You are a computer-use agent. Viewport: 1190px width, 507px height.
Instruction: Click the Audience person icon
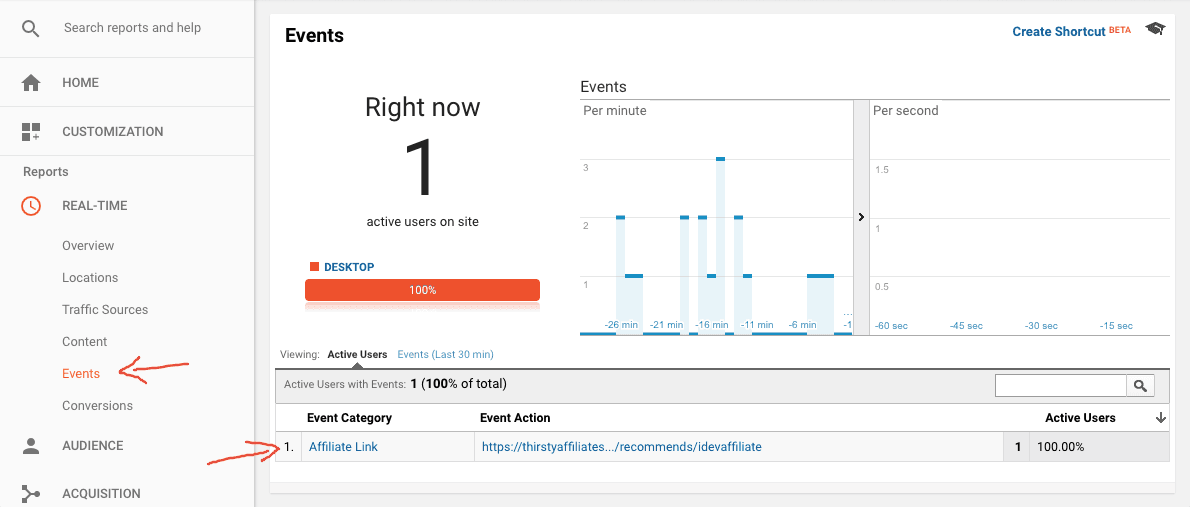point(31,446)
